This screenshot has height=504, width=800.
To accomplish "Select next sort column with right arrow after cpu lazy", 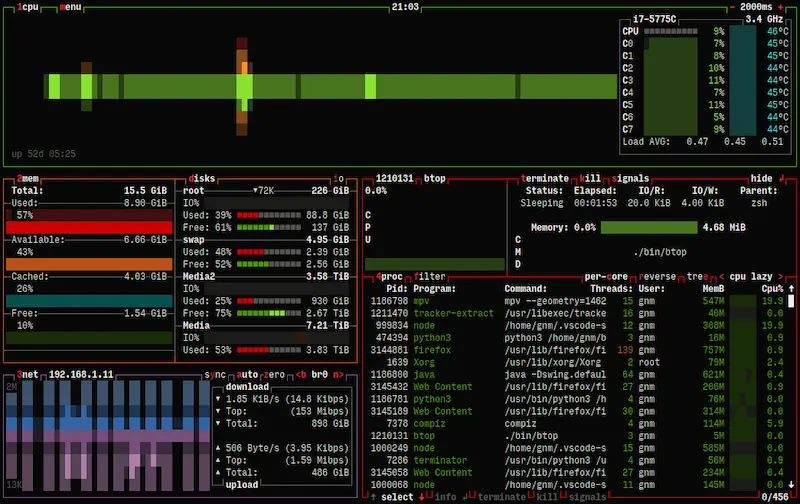I will point(781,276).
